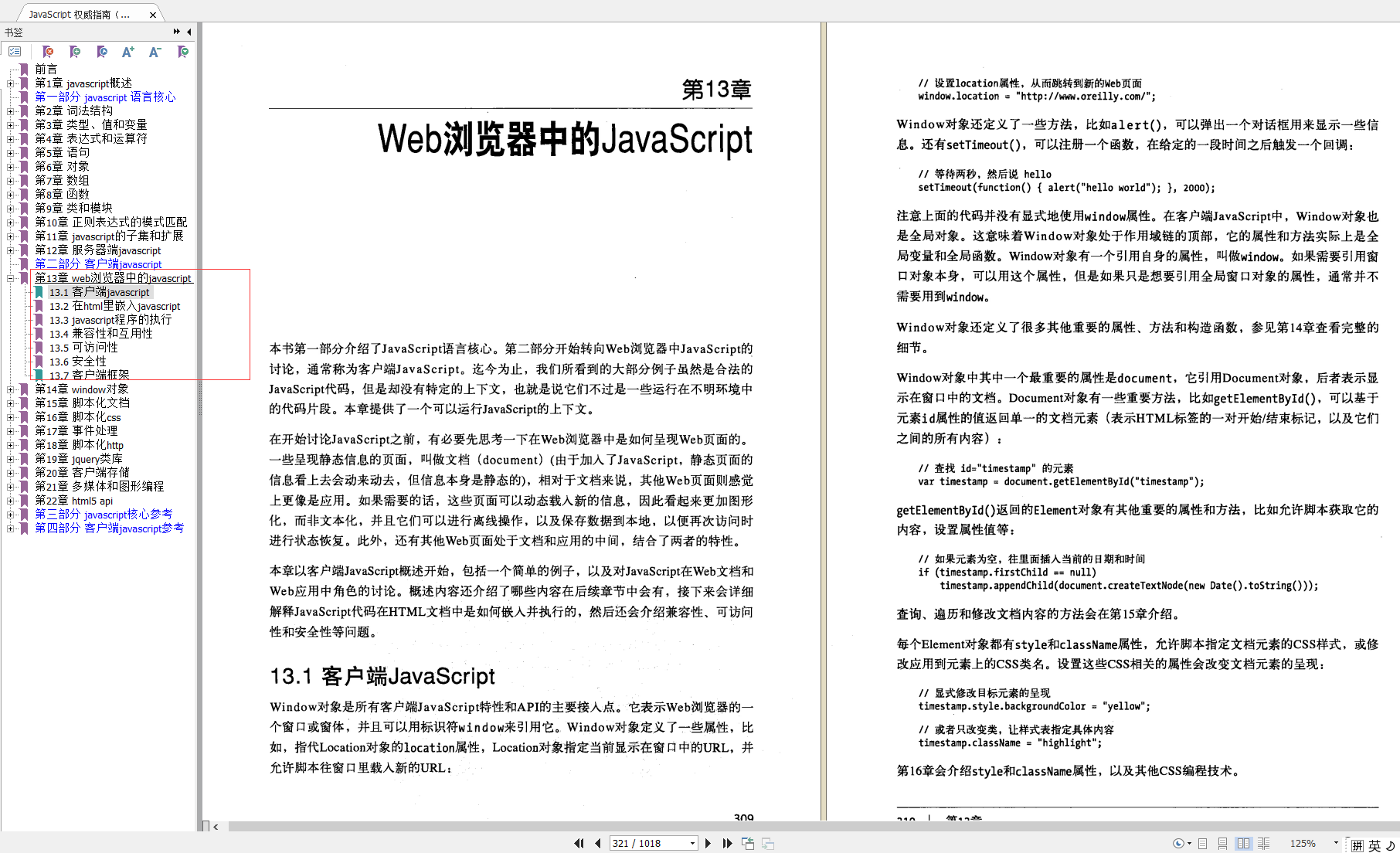Toggle facing pages layout
This screenshot has width=1400, height=853.
[x=1244, y=843]
